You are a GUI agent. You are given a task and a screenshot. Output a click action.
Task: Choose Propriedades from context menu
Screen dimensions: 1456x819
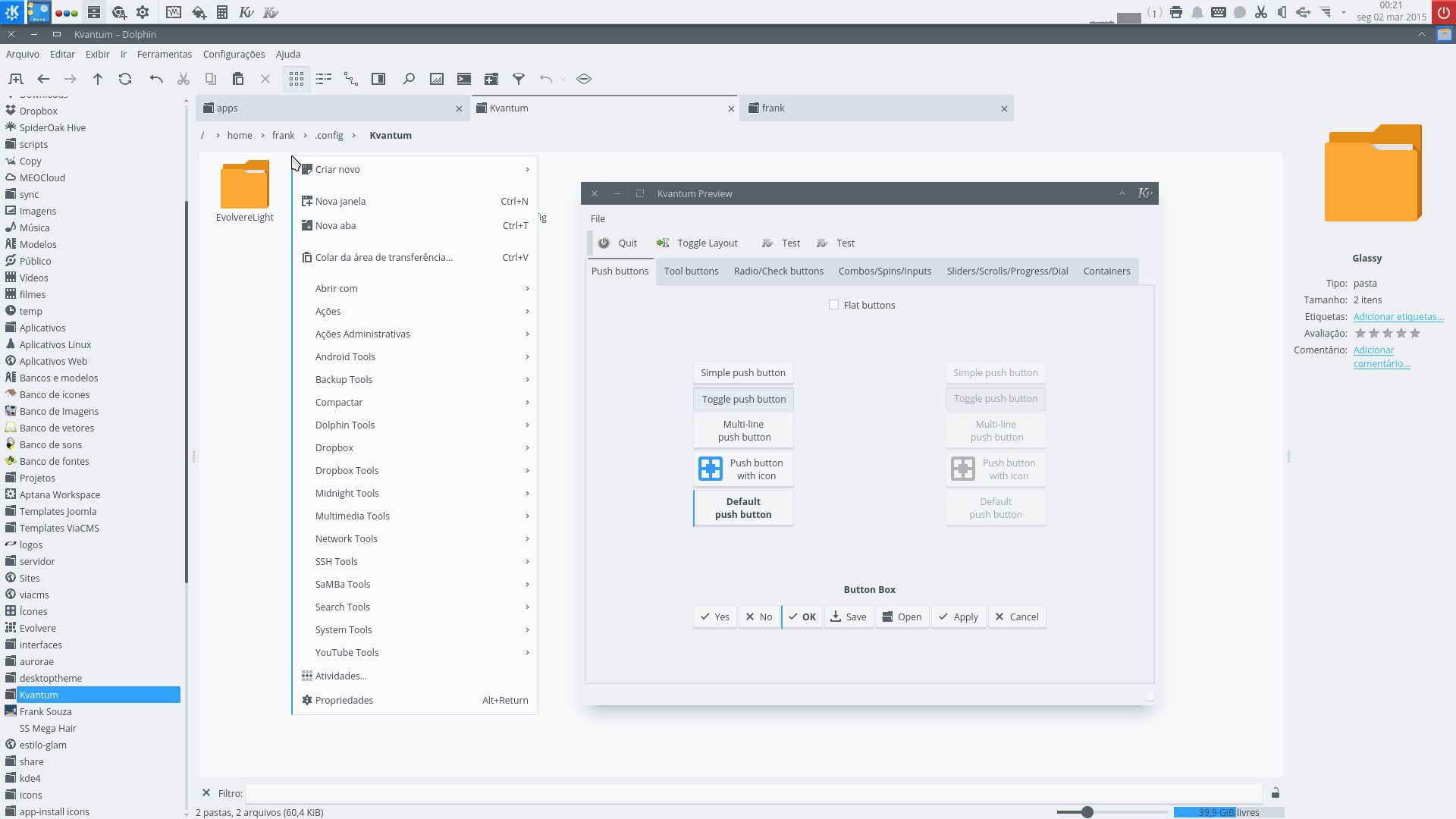pos(414,700)
